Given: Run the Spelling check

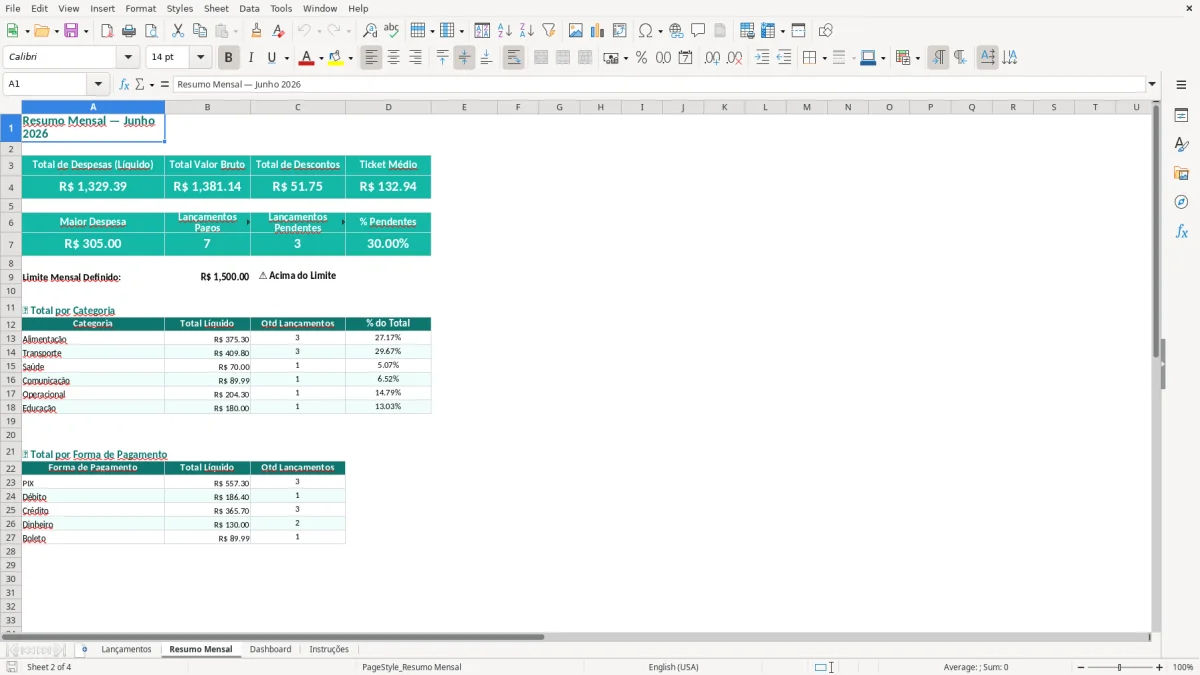Looking at the screenshot, I should point(392,31).
